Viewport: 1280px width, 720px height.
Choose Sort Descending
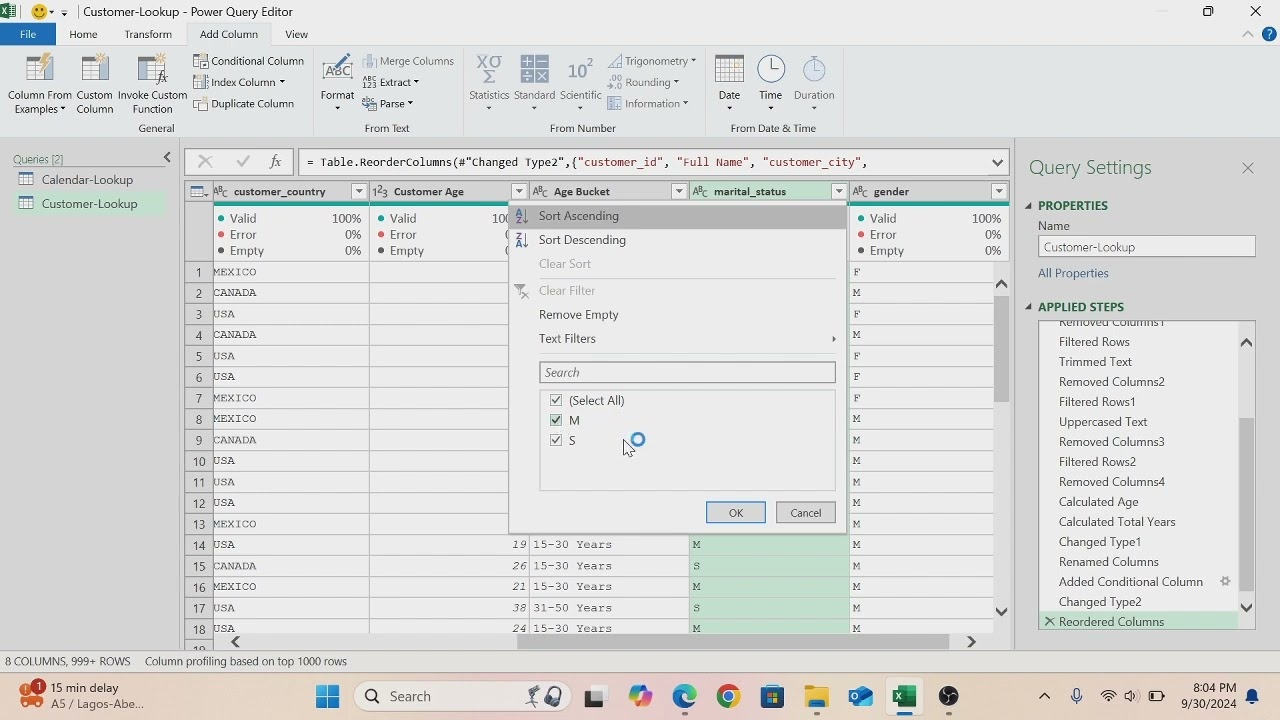pyautogui.click(x=678, y=240)
